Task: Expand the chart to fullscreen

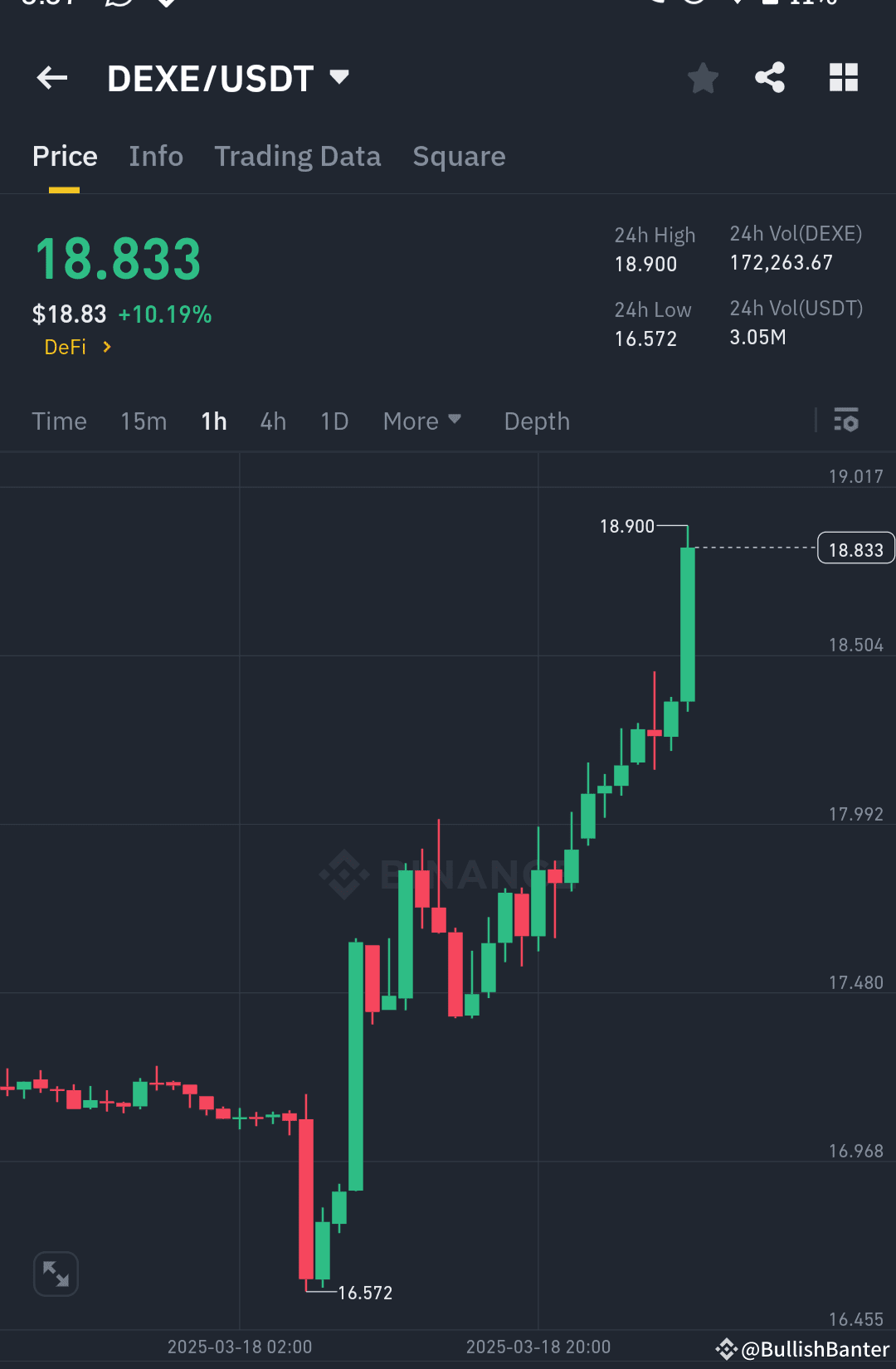Action: 56,1274
